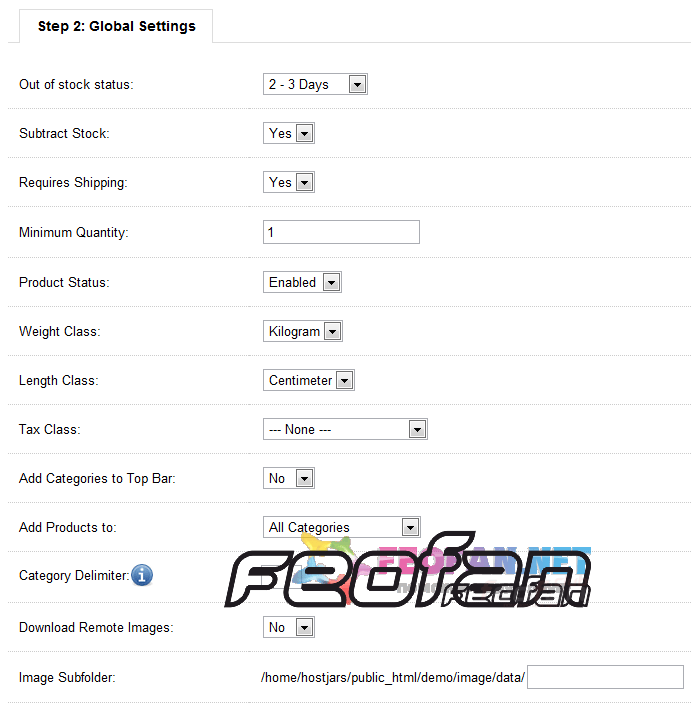This screenshot has height=708, width=691.
Task: Click the arrow button on --- None --- select
Action: point(417,429)
